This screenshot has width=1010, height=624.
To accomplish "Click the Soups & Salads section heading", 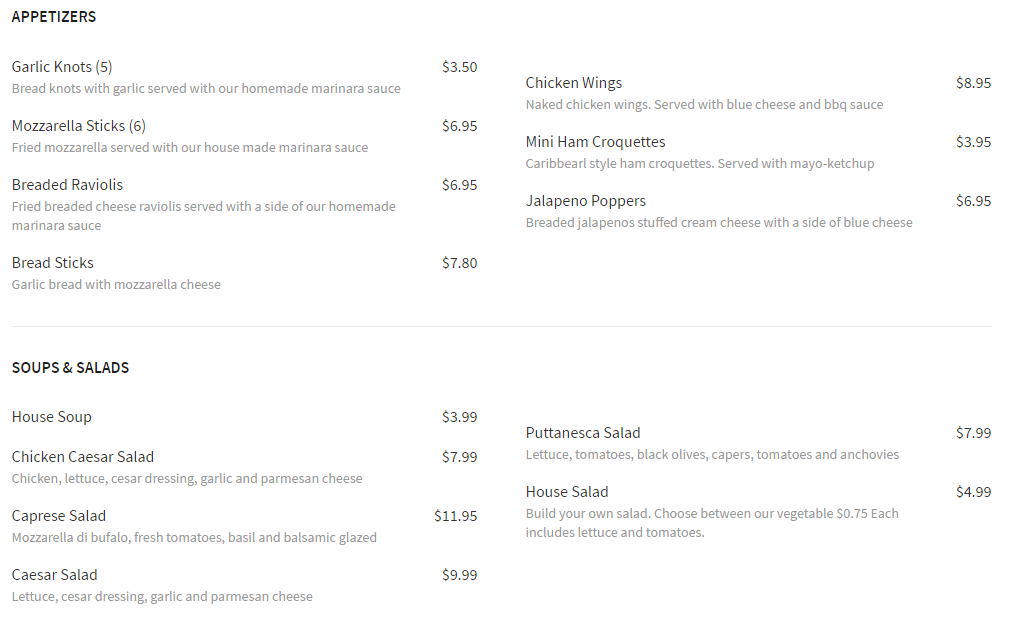I will pos(71,368).
